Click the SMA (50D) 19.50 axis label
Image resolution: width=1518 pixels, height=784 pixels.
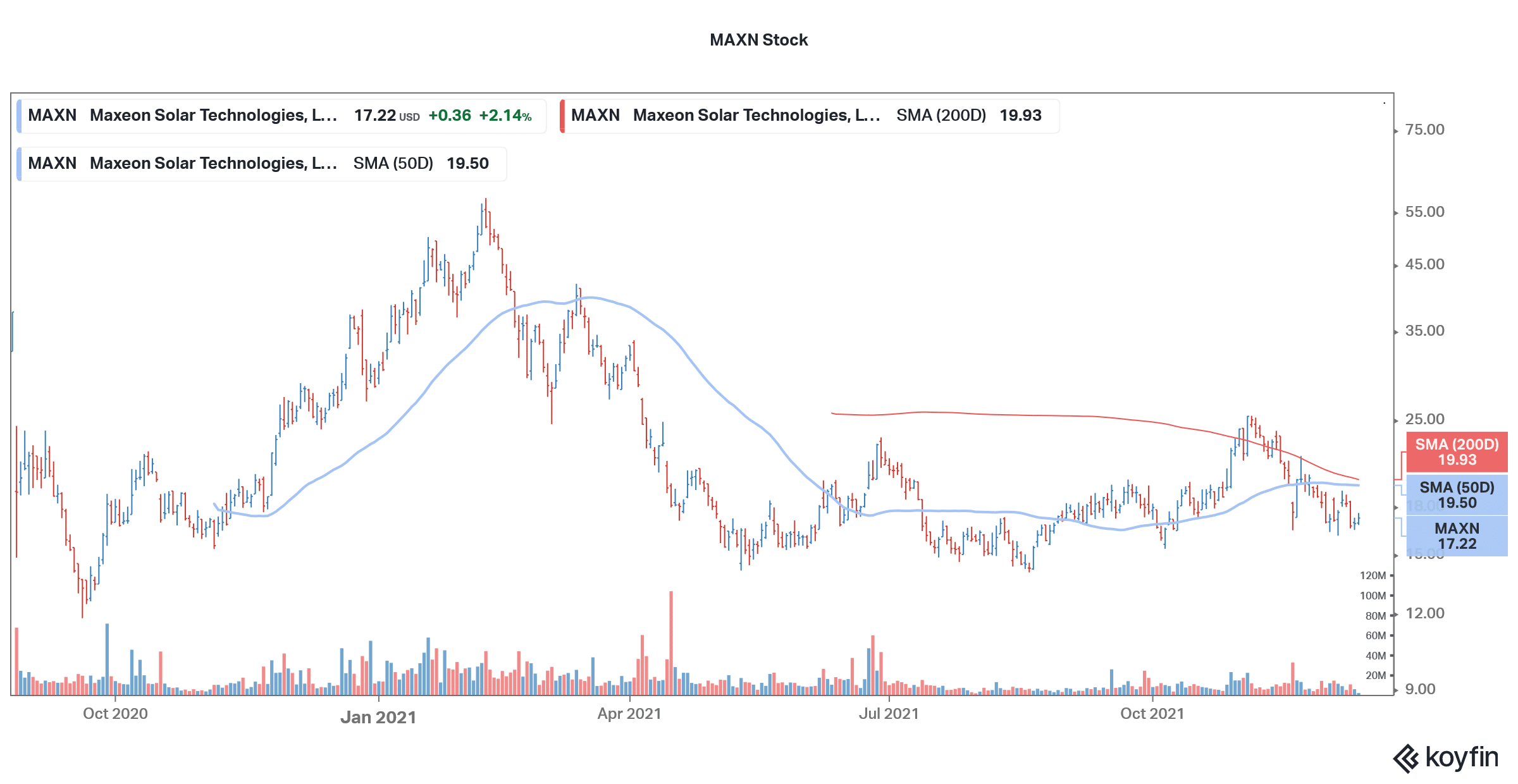point(1457,495)
